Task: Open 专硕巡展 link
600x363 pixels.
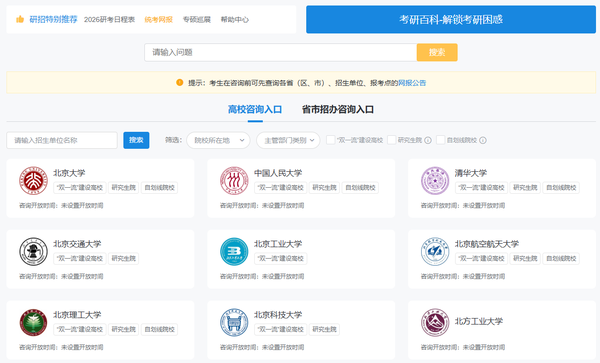Action: click(197, 20)
